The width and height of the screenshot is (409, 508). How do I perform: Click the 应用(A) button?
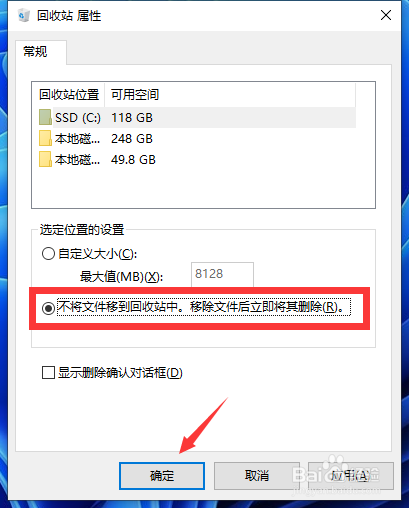tap(351, 476)
